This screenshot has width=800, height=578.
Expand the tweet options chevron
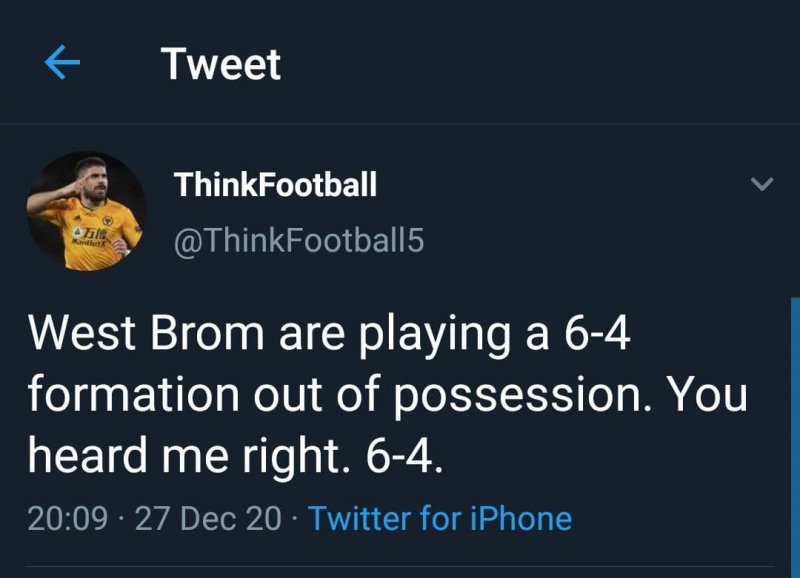tap(762, 185)
